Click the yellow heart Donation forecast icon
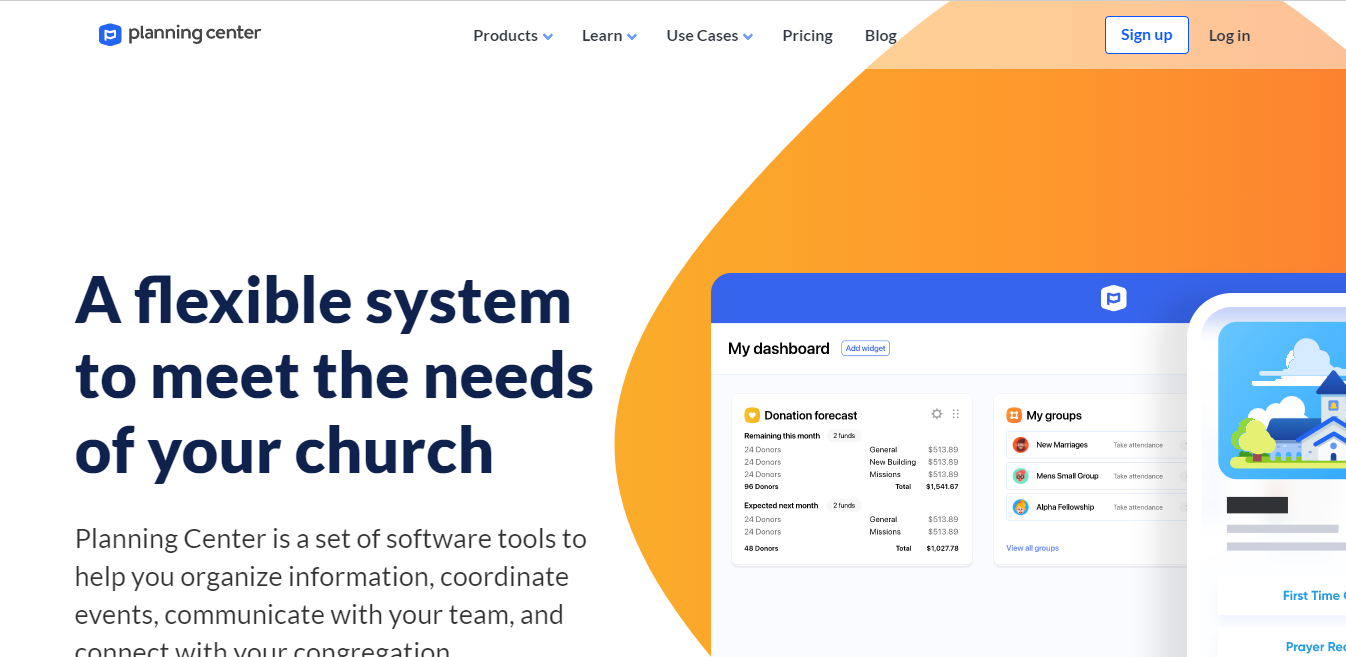This screenshot has width=1346, height=657. 752,415
